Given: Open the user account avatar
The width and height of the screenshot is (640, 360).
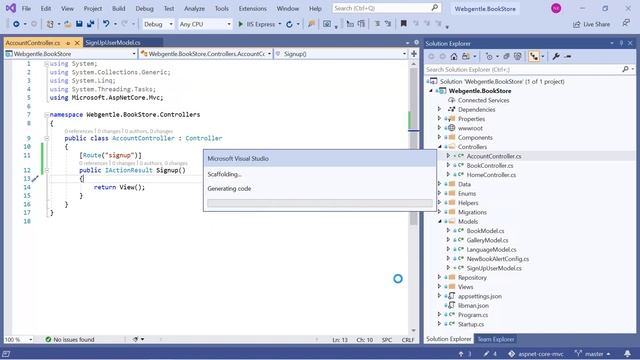Looking at the screenshot, I should pyautogui.click(x=556, y=8).
